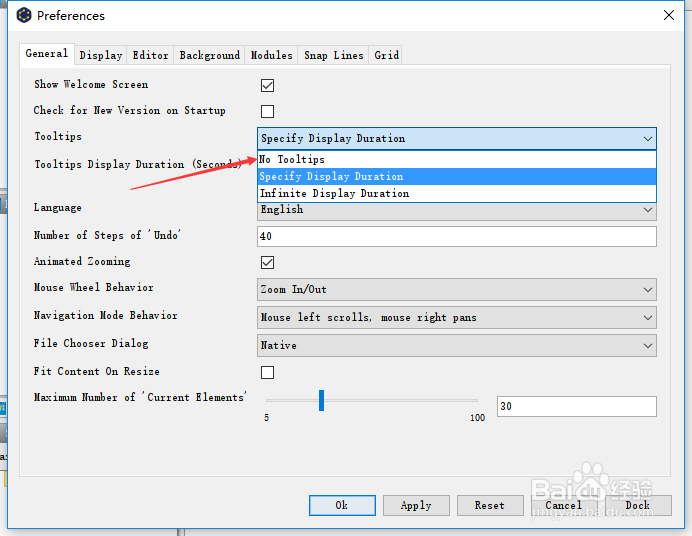
Task: Click the Dock button
Action: (x=638, y=505)
